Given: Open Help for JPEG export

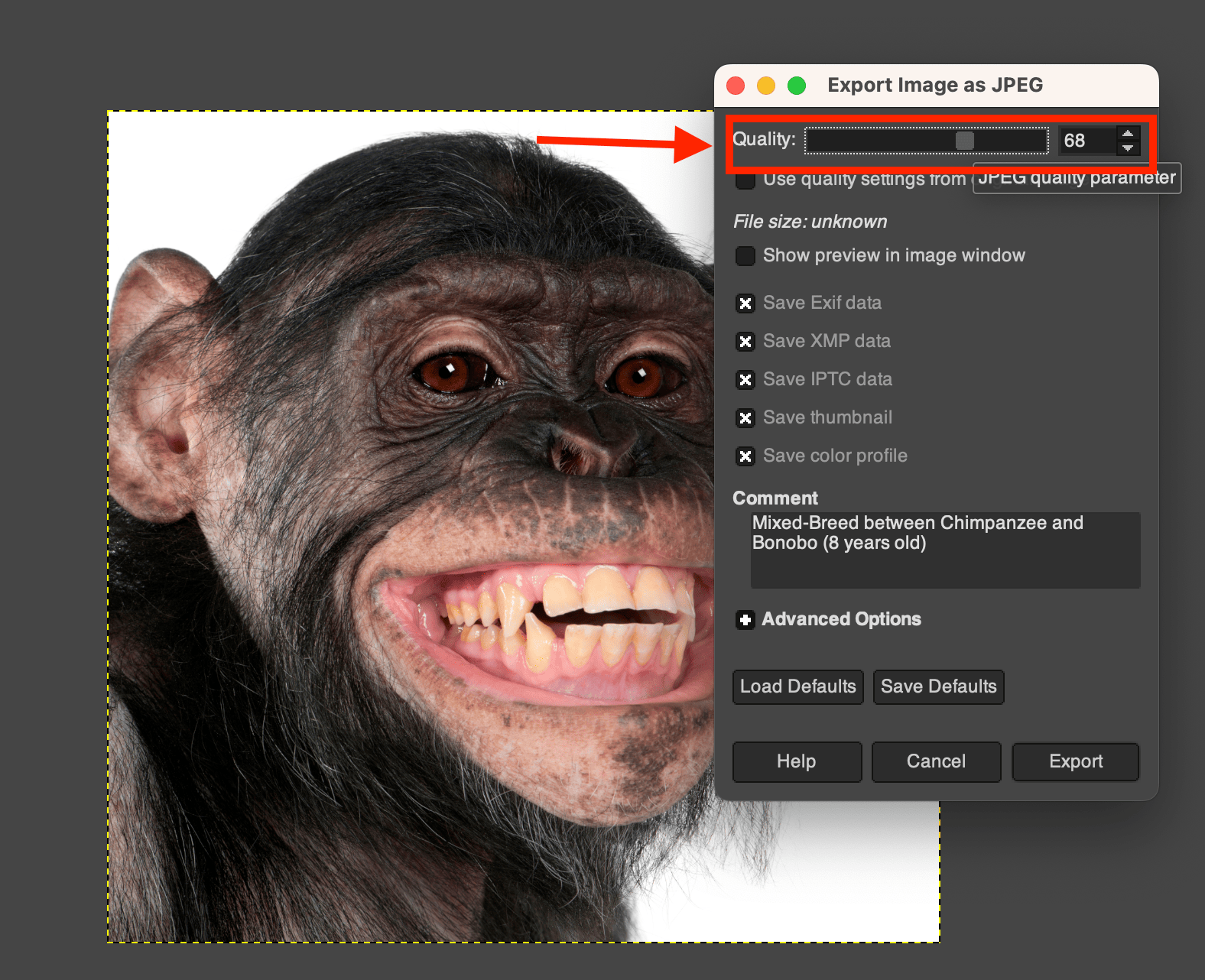Looking at the screenshot, I should pyautogui.click(x=797, y=761).
